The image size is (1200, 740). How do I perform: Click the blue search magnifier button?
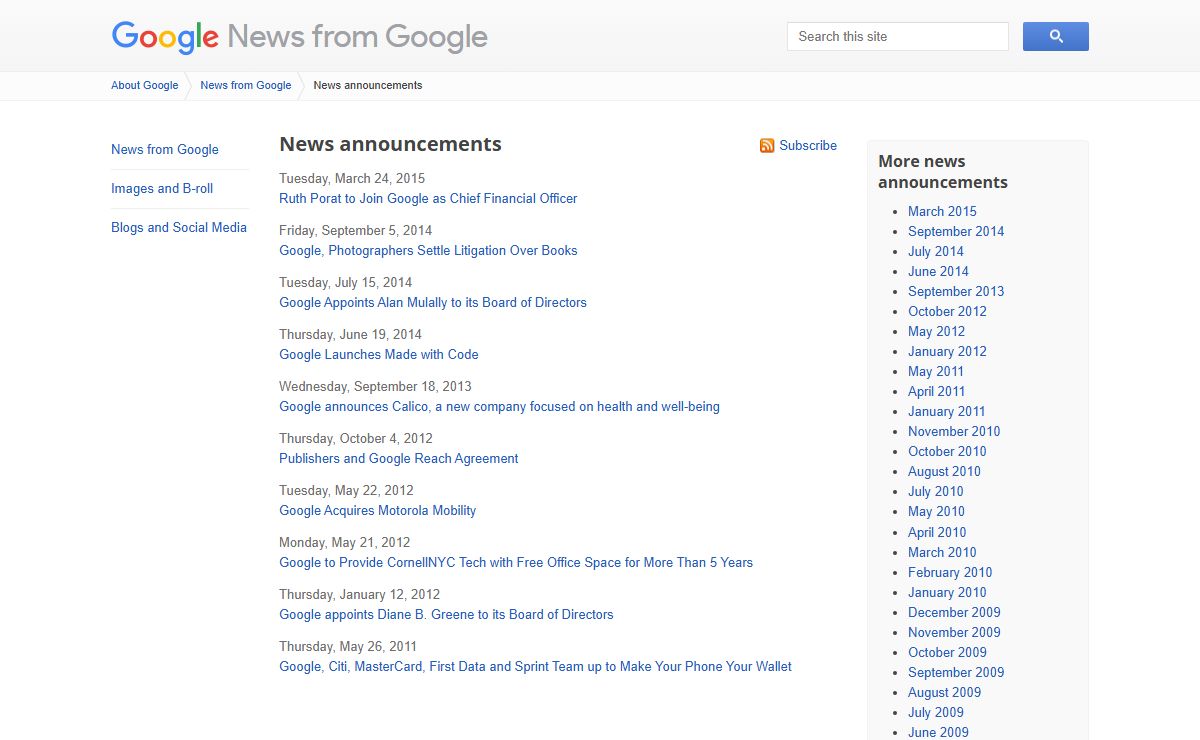coord(1055,36)
